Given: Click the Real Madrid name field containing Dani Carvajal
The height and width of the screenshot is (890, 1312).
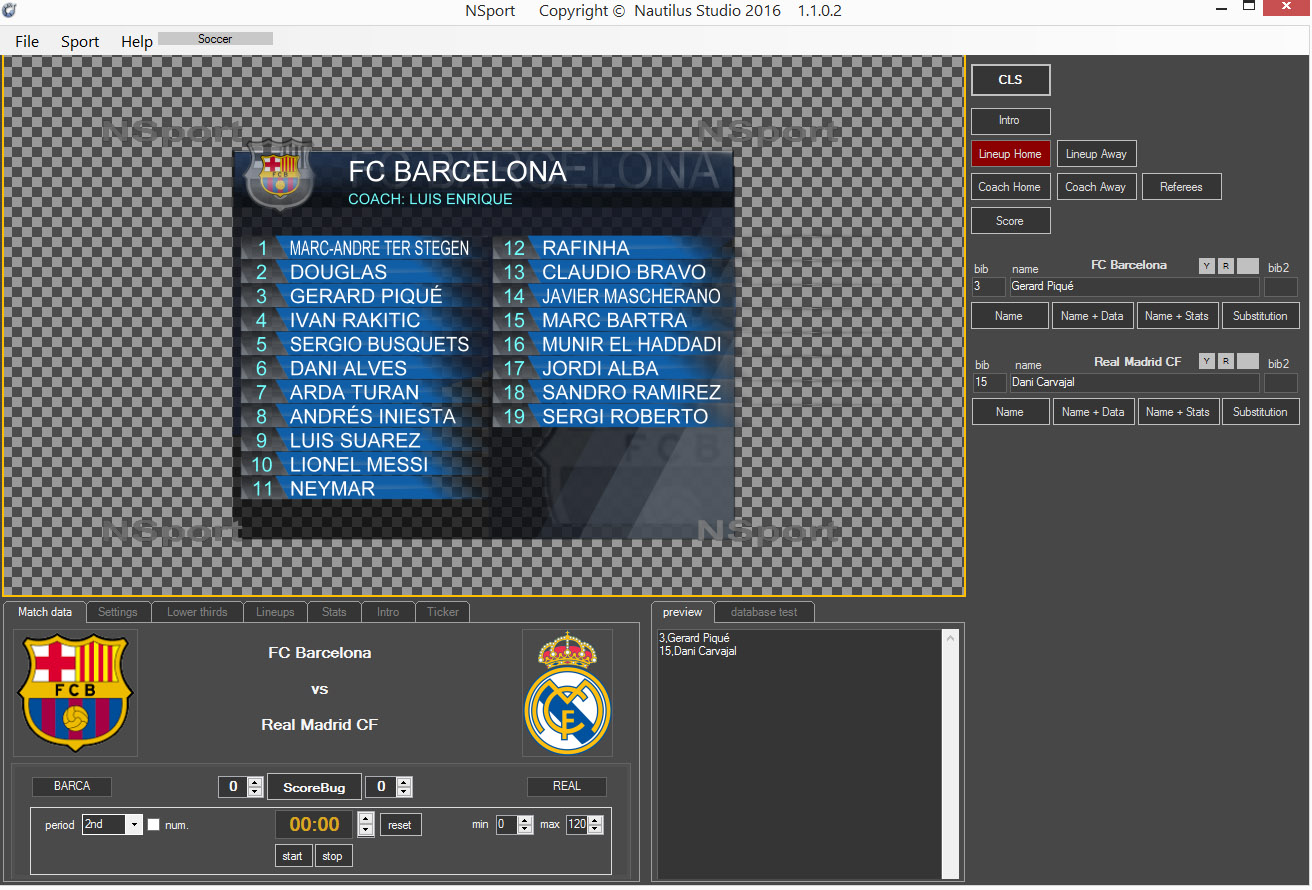Looking at the screenshot, I should (x=1134, y=382).
